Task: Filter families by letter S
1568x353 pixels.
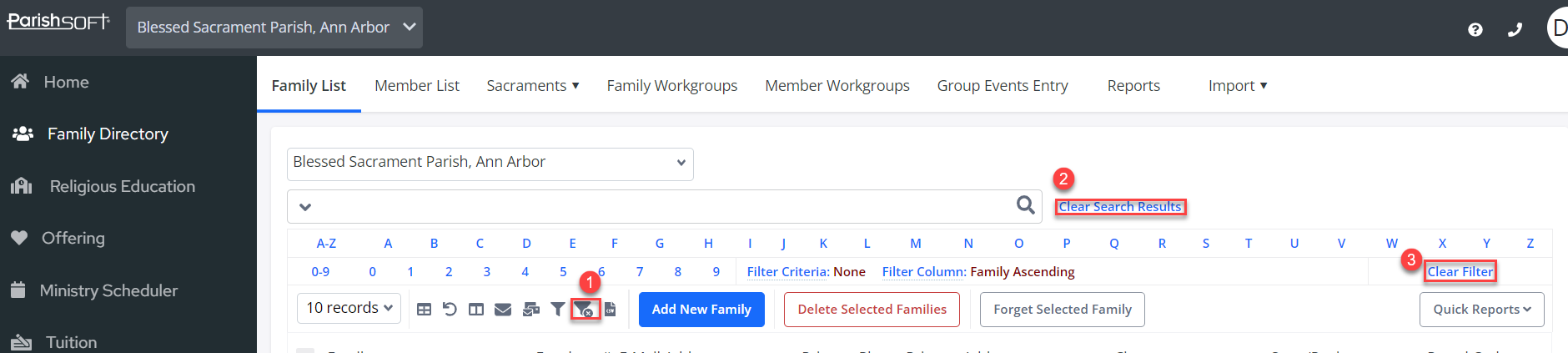Action: coord(1206,244)
